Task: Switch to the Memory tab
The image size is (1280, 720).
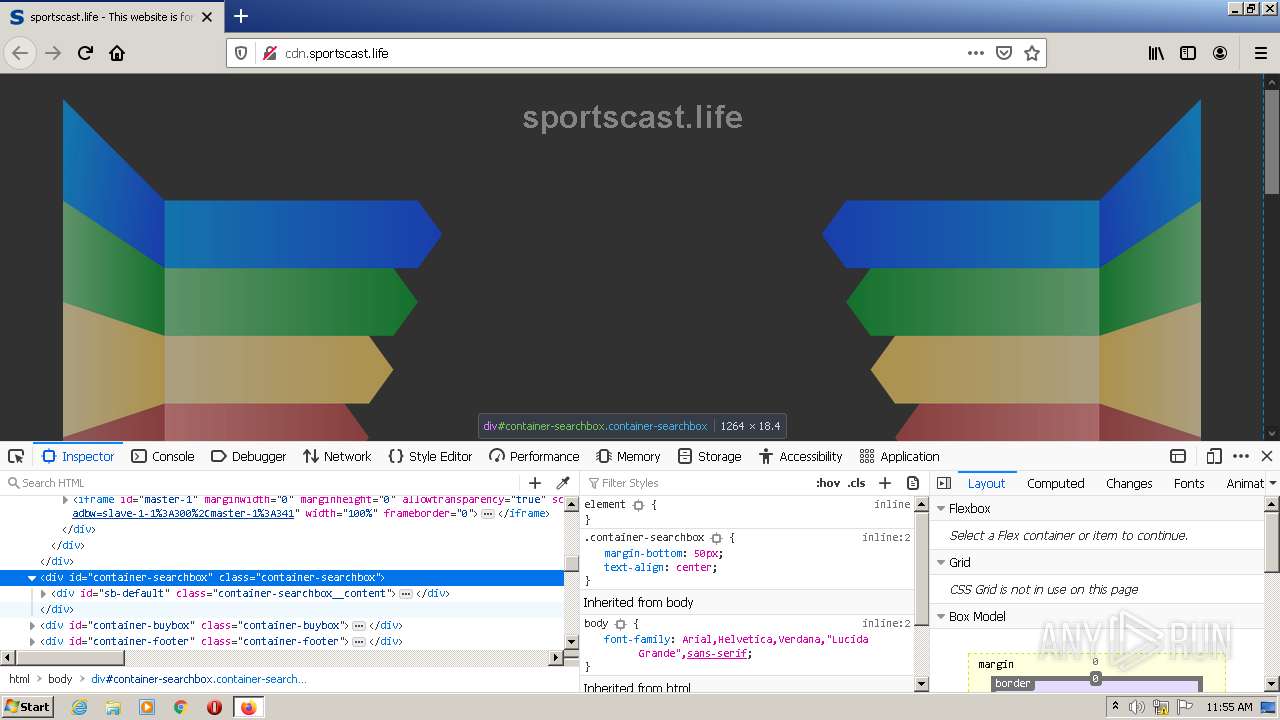Action: [x=628, y=456]
